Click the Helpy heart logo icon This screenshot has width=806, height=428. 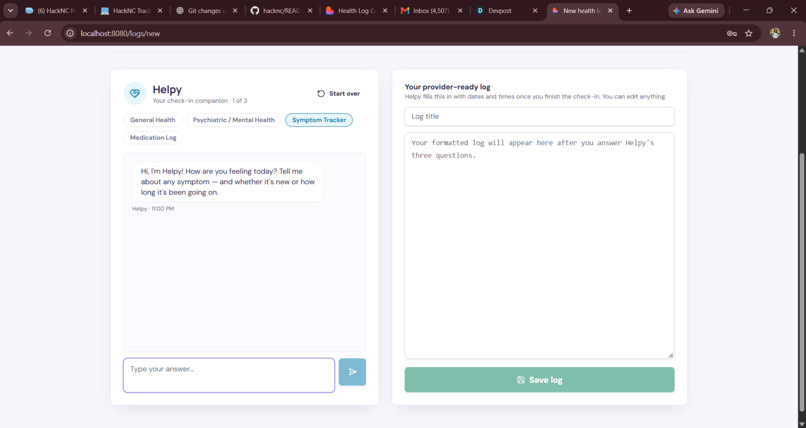tap(135, 94)
